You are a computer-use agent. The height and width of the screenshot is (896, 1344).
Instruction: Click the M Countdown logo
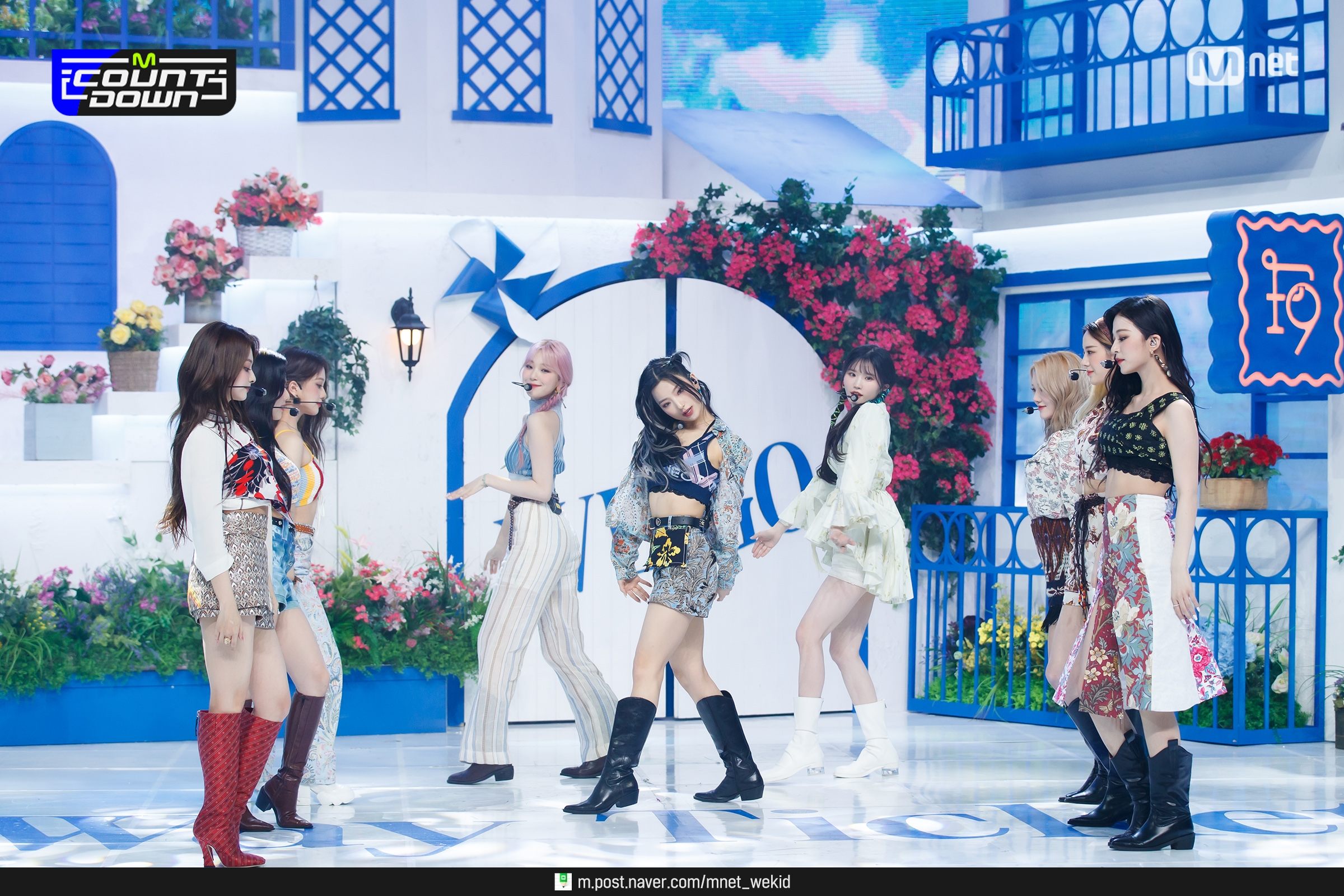point(143,82)
